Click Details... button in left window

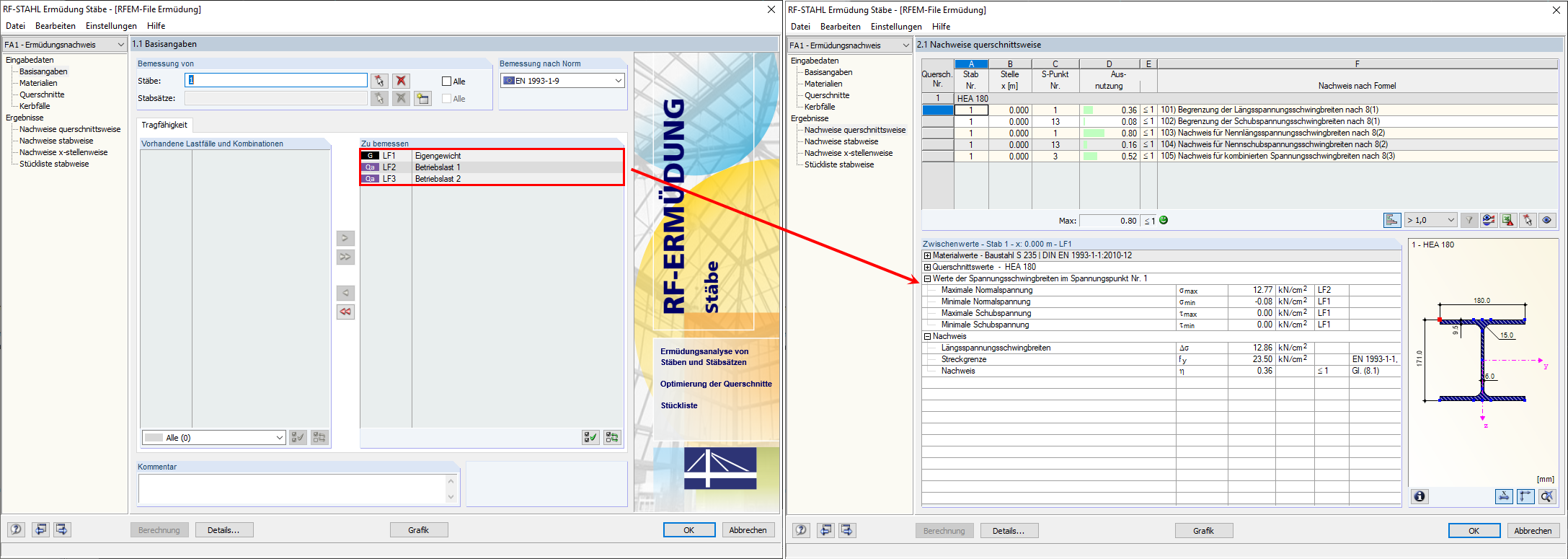pos(223,530)
